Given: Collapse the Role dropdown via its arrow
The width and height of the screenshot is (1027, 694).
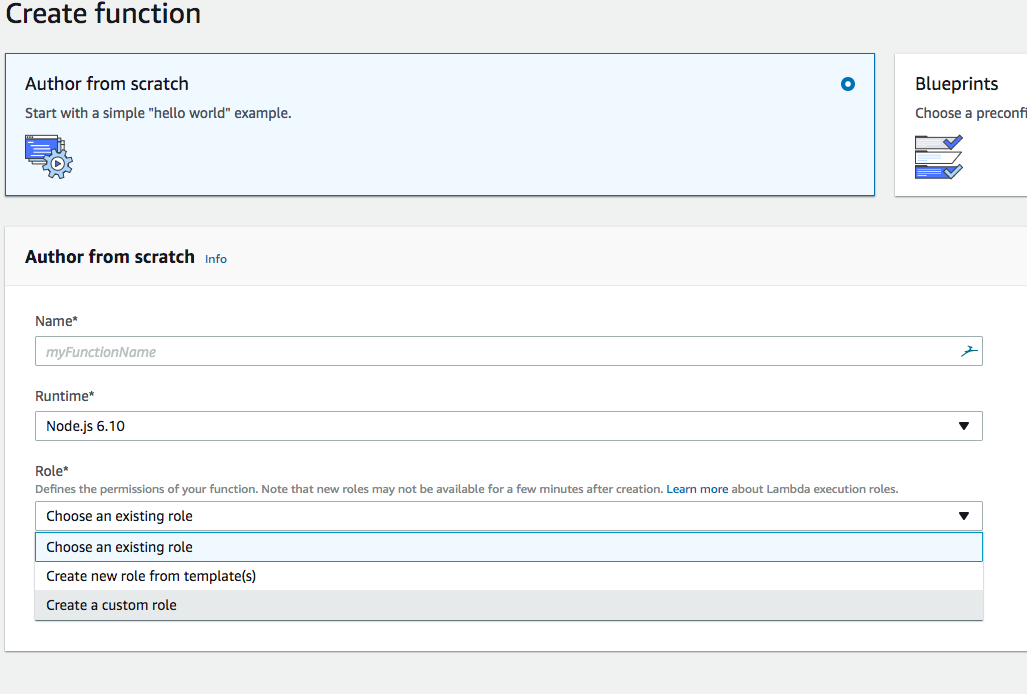Looking at the screenshot, I should [964, 516].
